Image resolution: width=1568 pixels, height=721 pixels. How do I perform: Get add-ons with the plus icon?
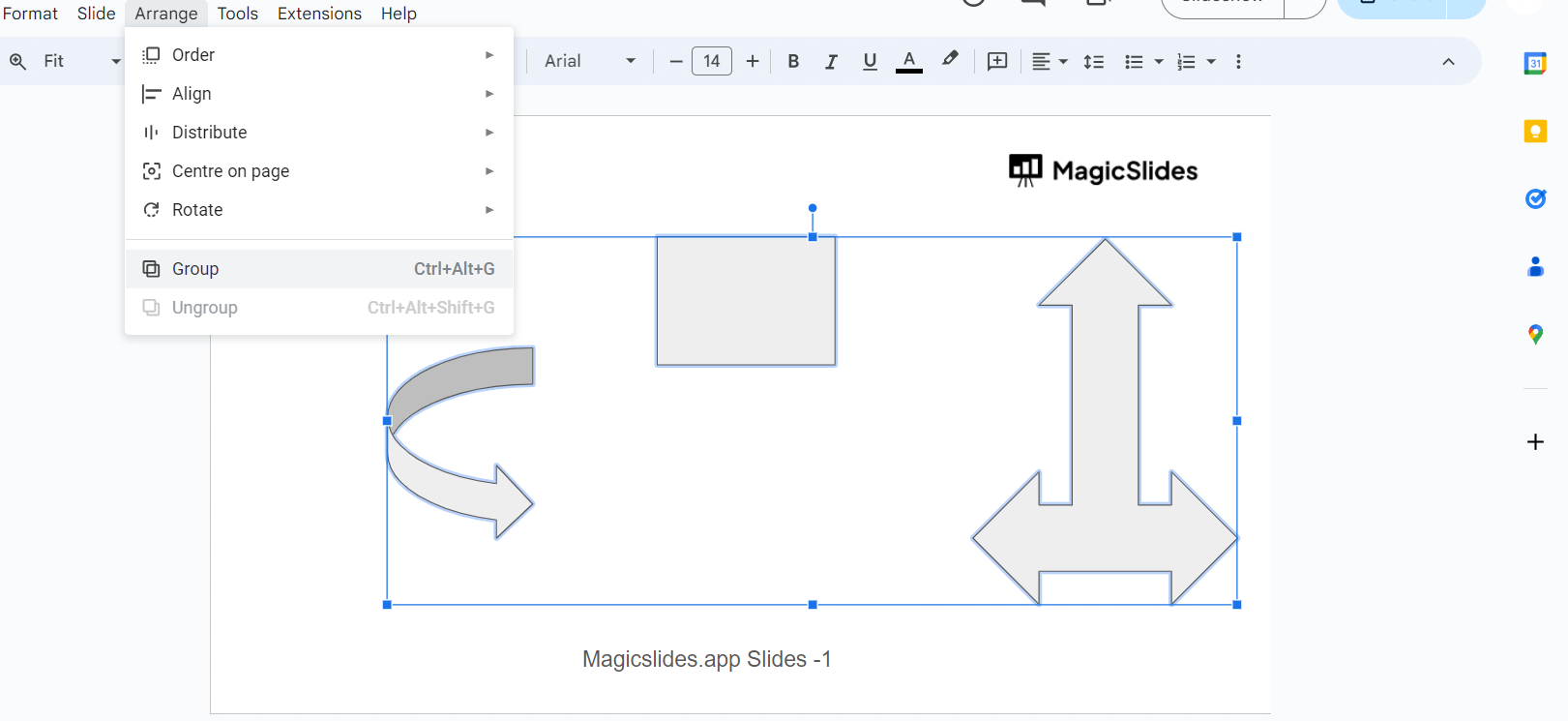[1535, 441]
